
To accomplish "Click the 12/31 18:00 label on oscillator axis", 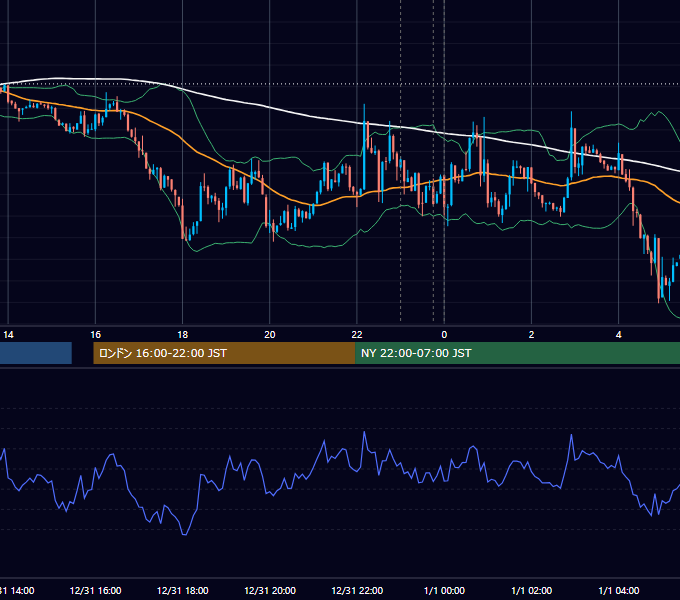I will tap(183, 591).
